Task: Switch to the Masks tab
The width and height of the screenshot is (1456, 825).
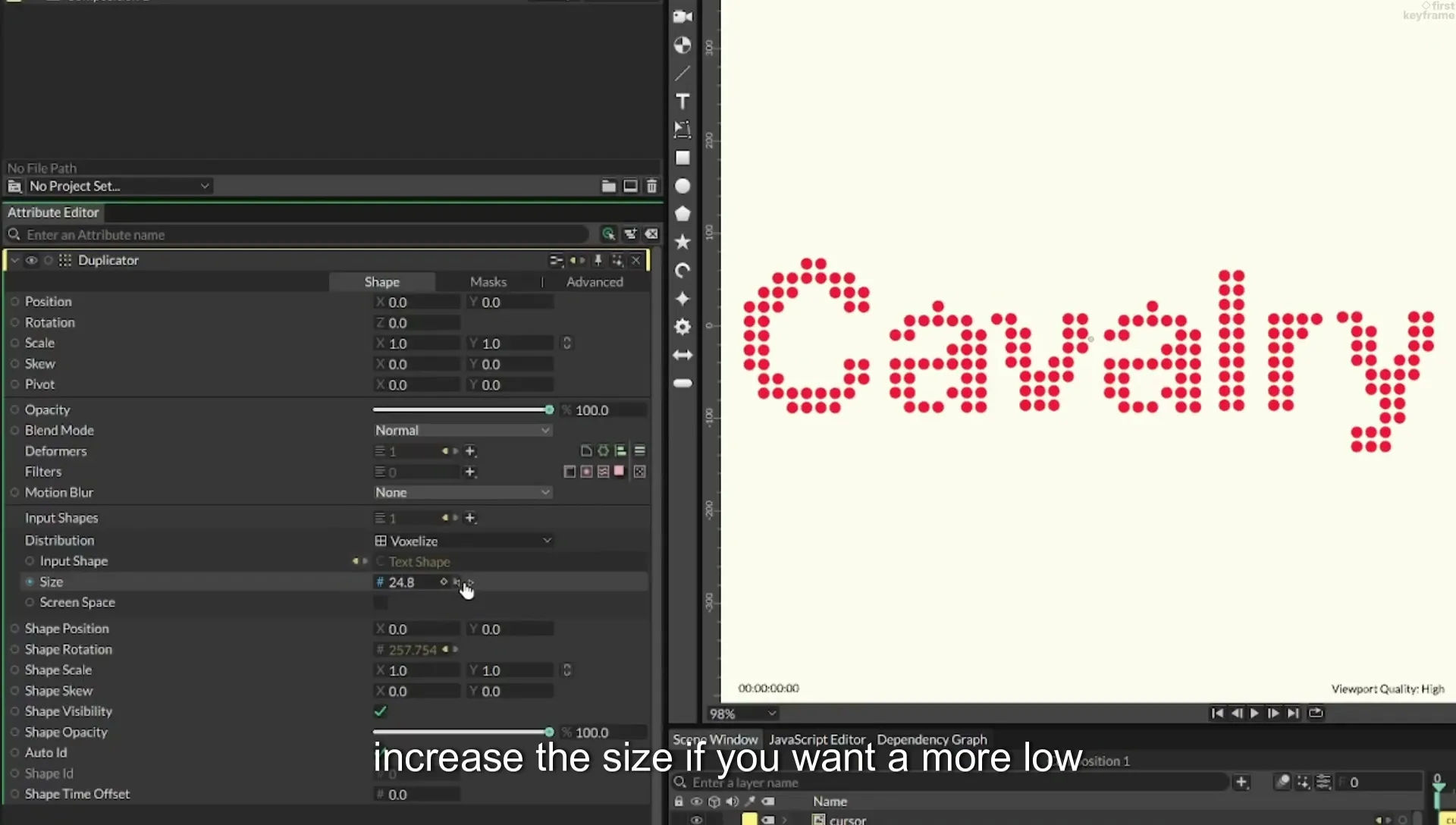Action: point(488,281)
